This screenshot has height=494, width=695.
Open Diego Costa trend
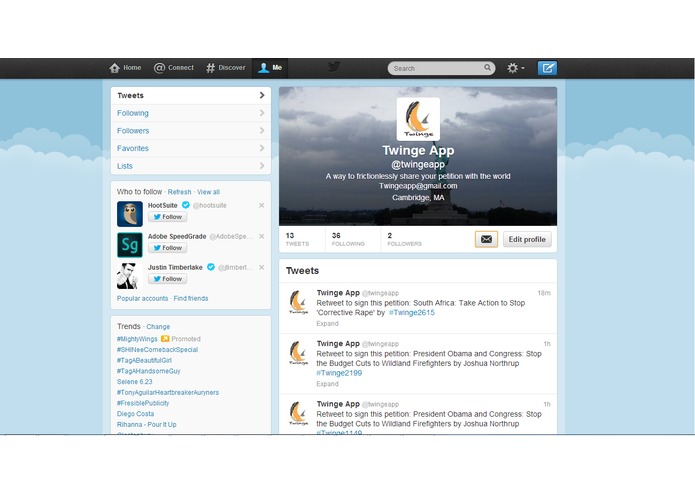click(135, 413)
